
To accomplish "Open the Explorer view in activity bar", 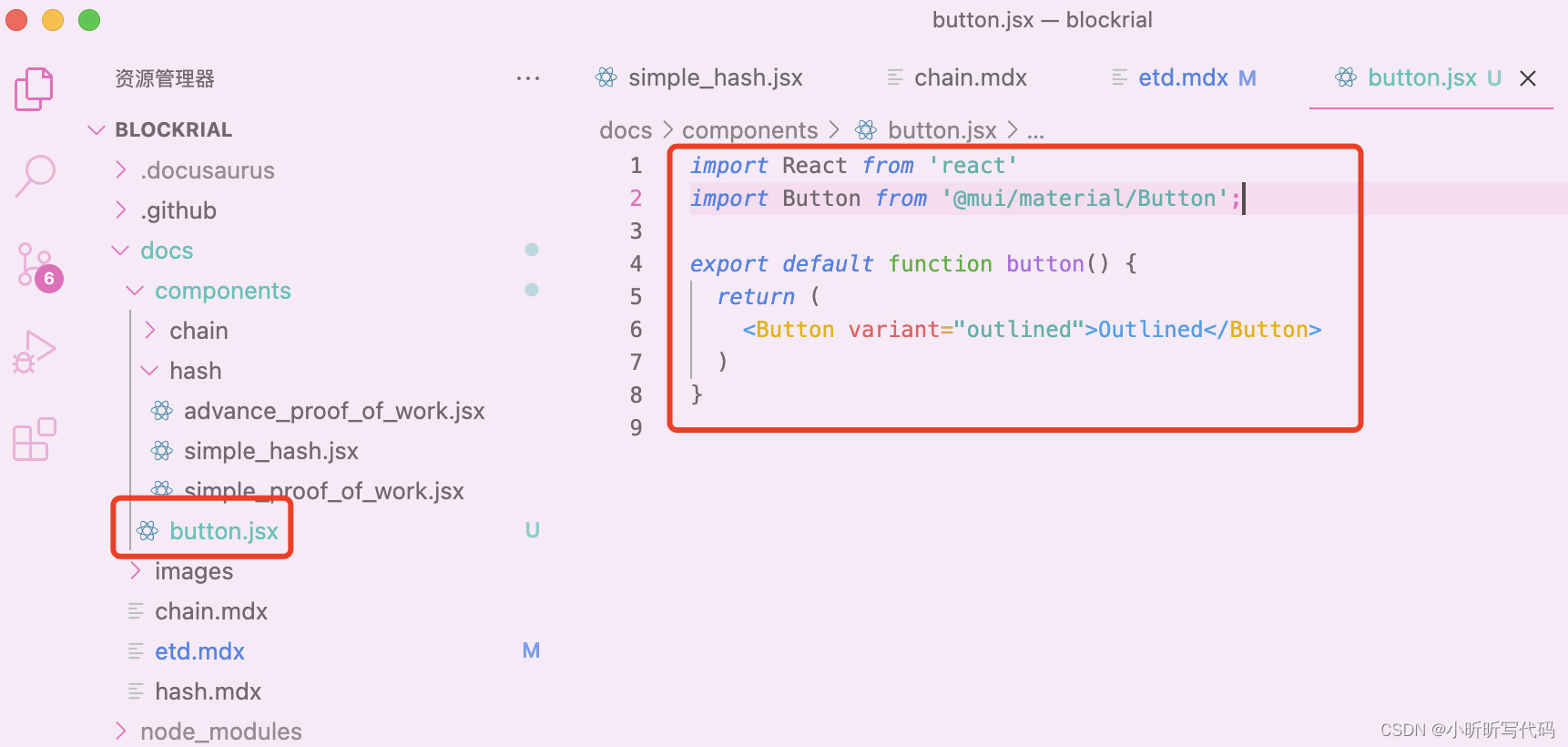I will [34, 89].
